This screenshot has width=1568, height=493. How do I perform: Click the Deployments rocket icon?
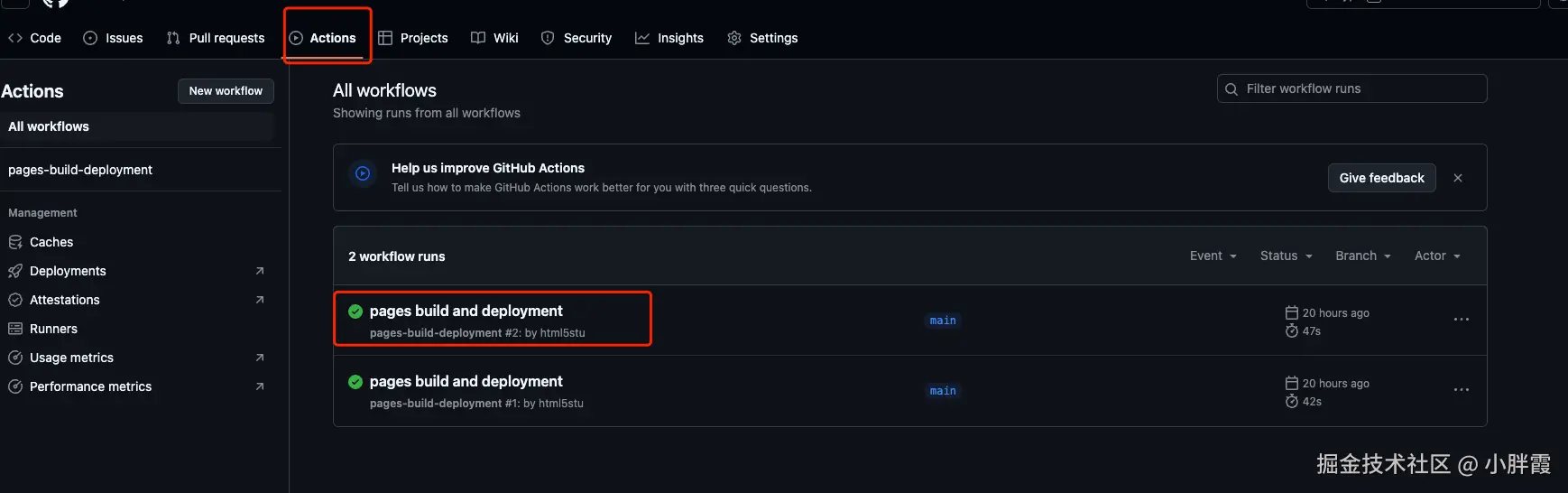pyautogui.click(x=15, y=271)
